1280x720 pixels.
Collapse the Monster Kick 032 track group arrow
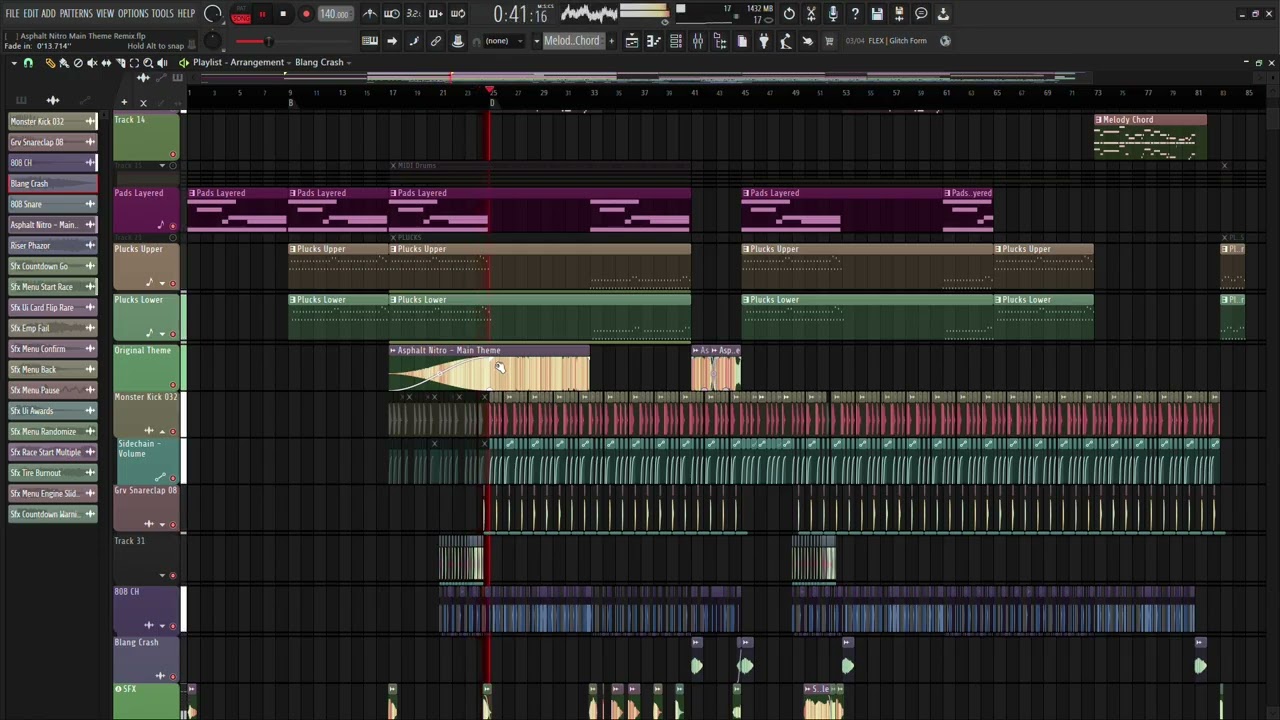[x=161, y=432]
